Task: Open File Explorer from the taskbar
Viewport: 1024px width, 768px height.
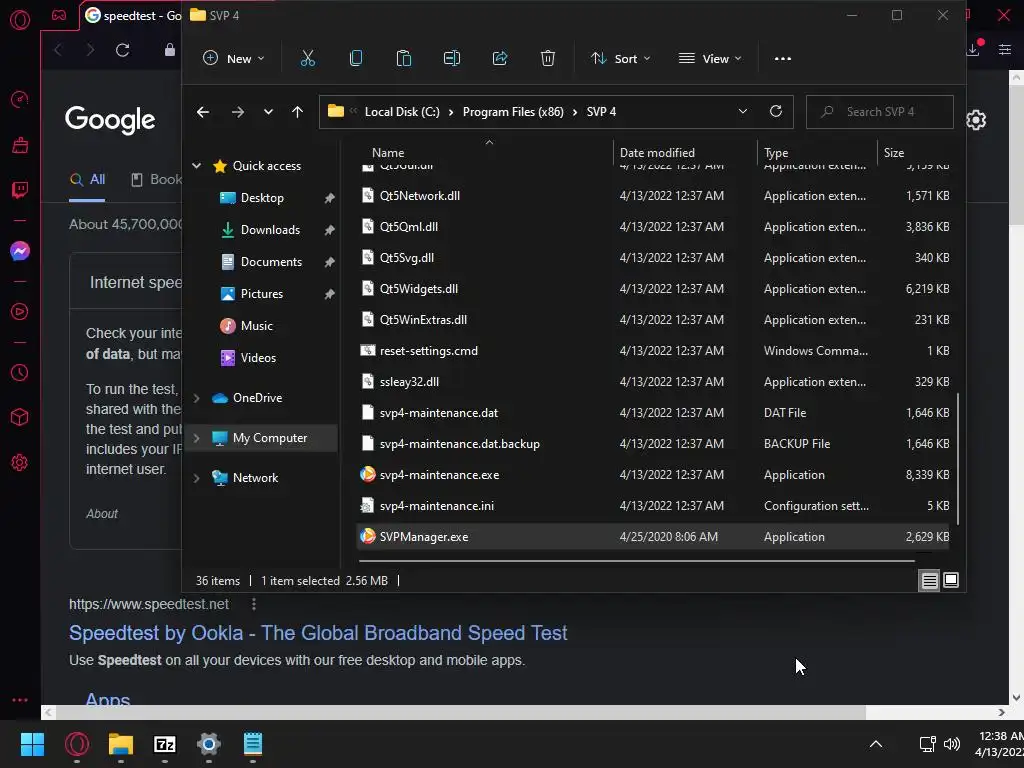Action: click(x=121, y=744)
